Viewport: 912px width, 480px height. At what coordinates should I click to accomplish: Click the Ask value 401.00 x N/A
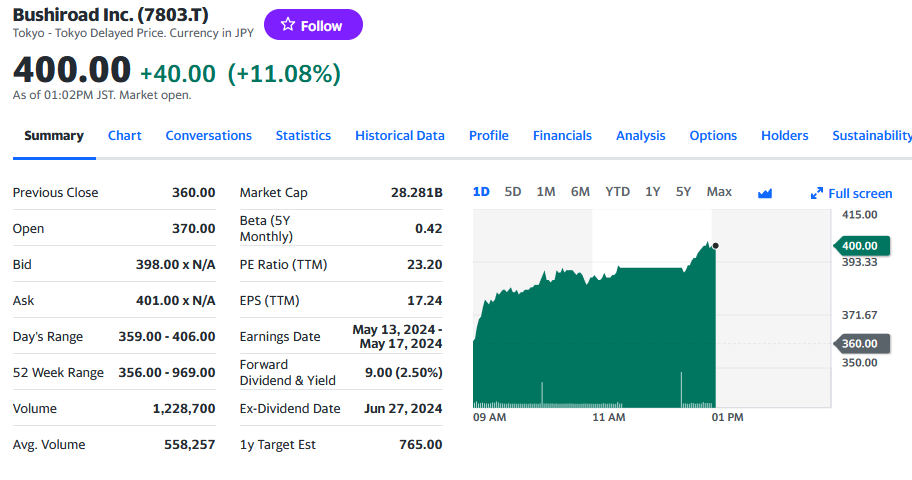click(176, 301)
